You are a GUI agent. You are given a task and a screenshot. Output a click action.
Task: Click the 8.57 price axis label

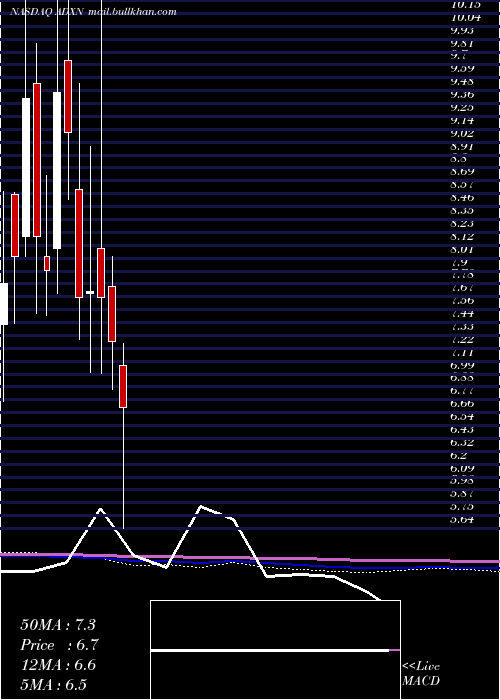coord(462,184)
